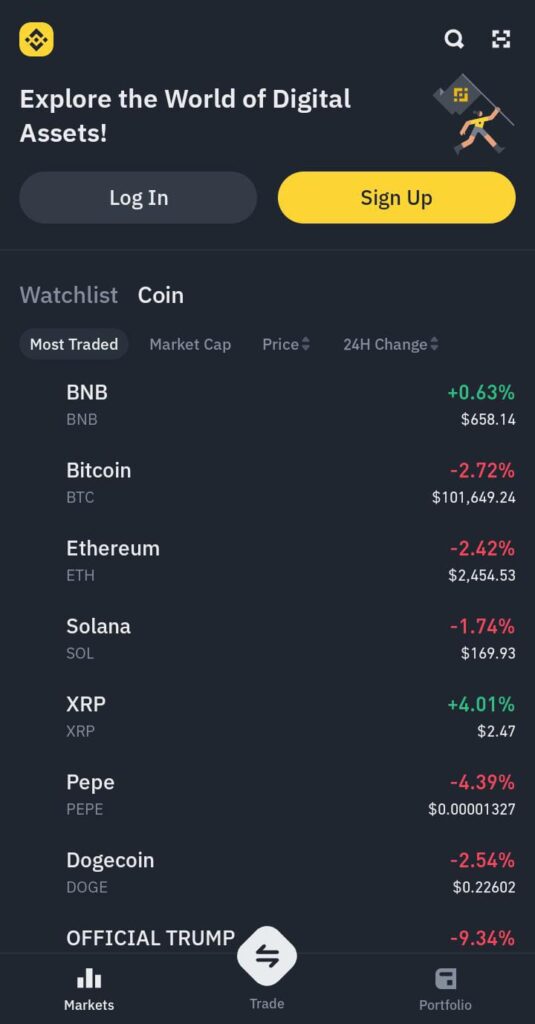Viewport: 535px width, 1024px height.
Task: Open the QR code scanner icon
Action: 501,39
